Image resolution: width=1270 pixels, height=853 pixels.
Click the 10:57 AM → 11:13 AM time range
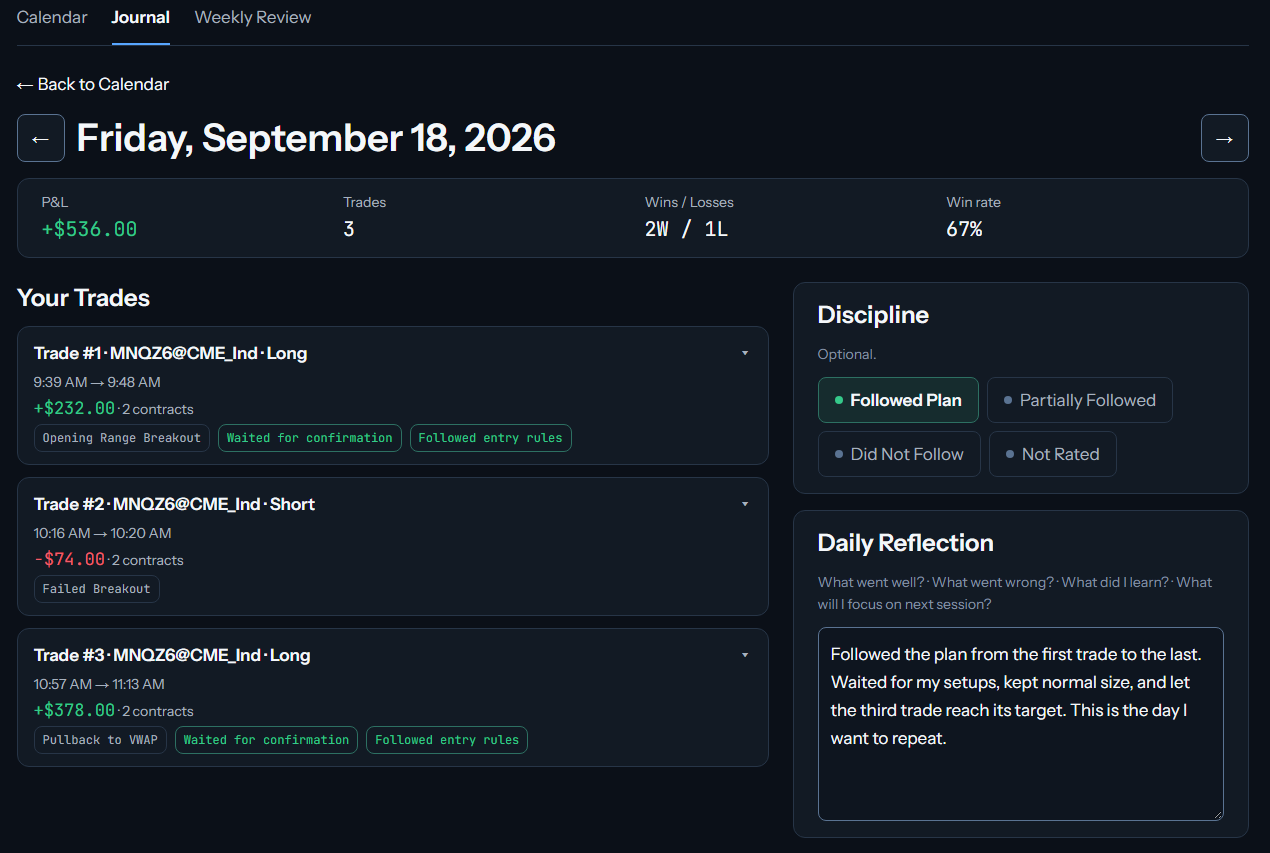click(99, 684)
